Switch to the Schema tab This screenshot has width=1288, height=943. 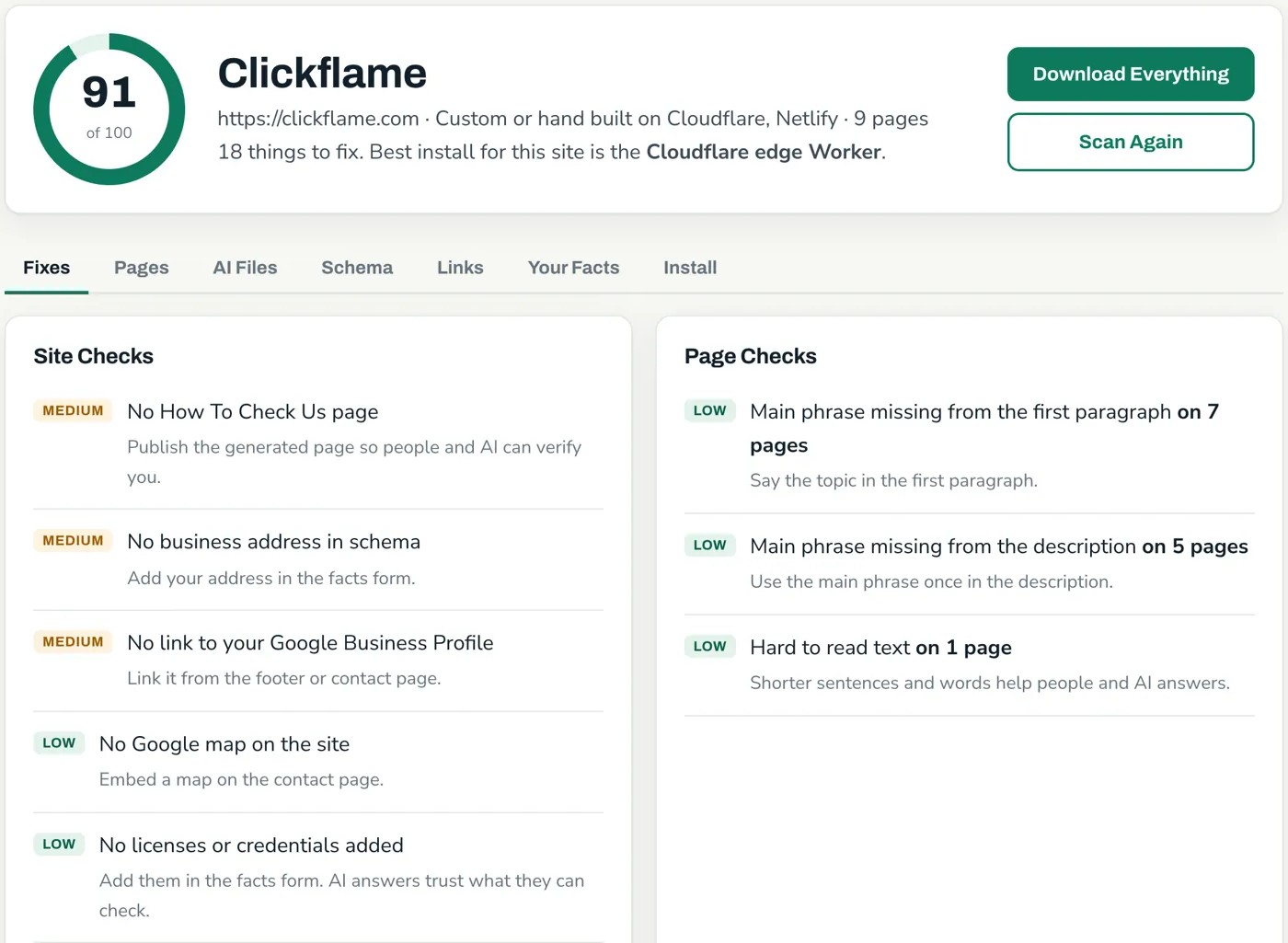tap(357, 268)
